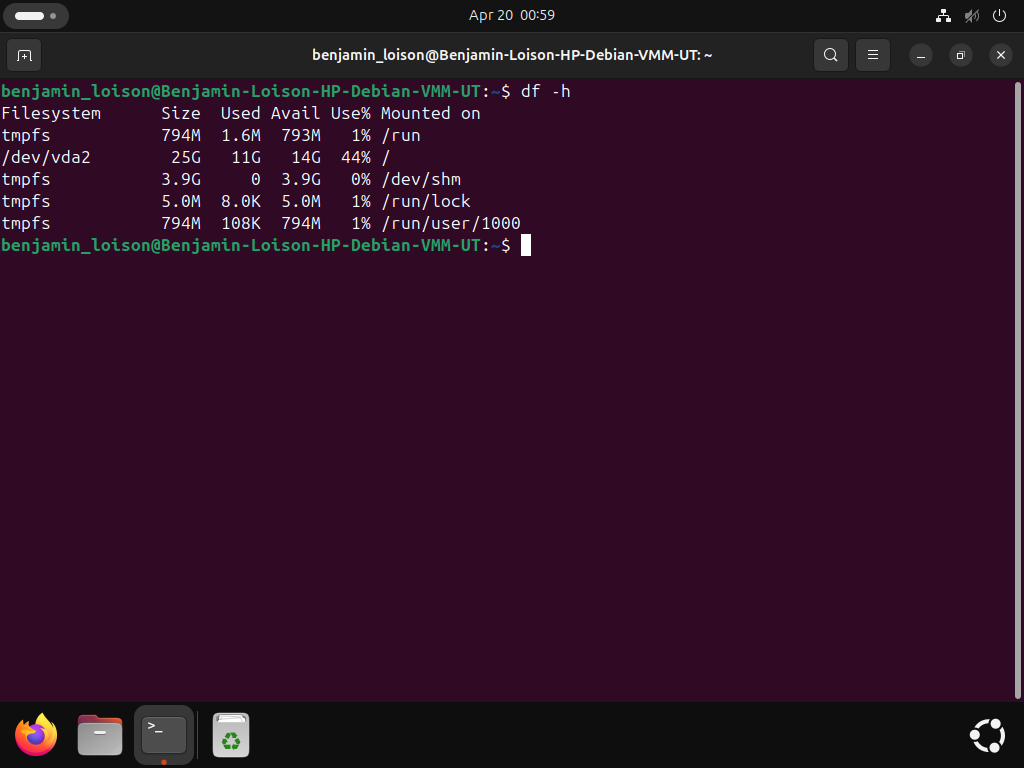1024x768 pixels.
Task: Open power menu from top bar
Action: [x=999, y=16]
